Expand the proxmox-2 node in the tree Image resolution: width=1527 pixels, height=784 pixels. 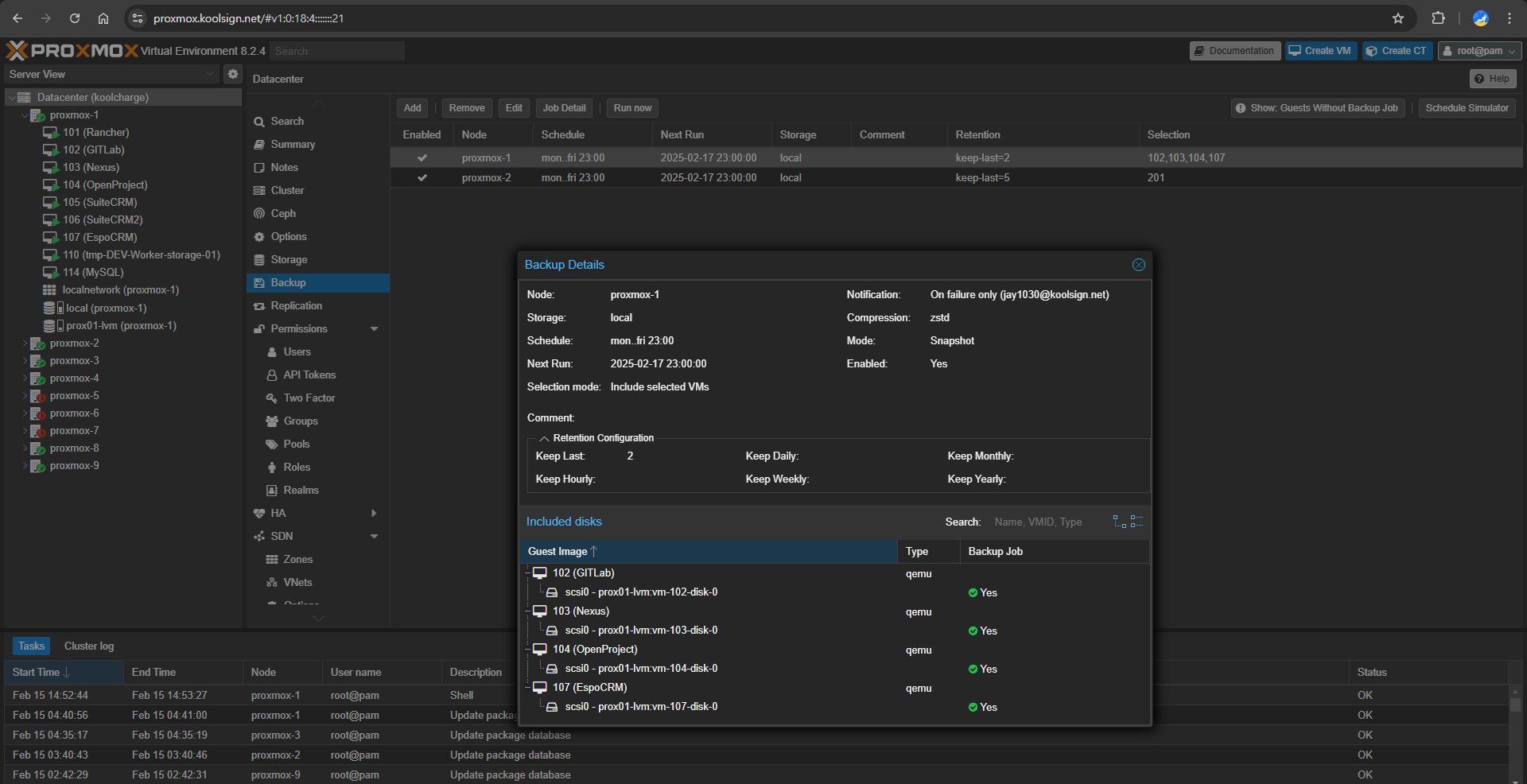[x=25, y=343]
